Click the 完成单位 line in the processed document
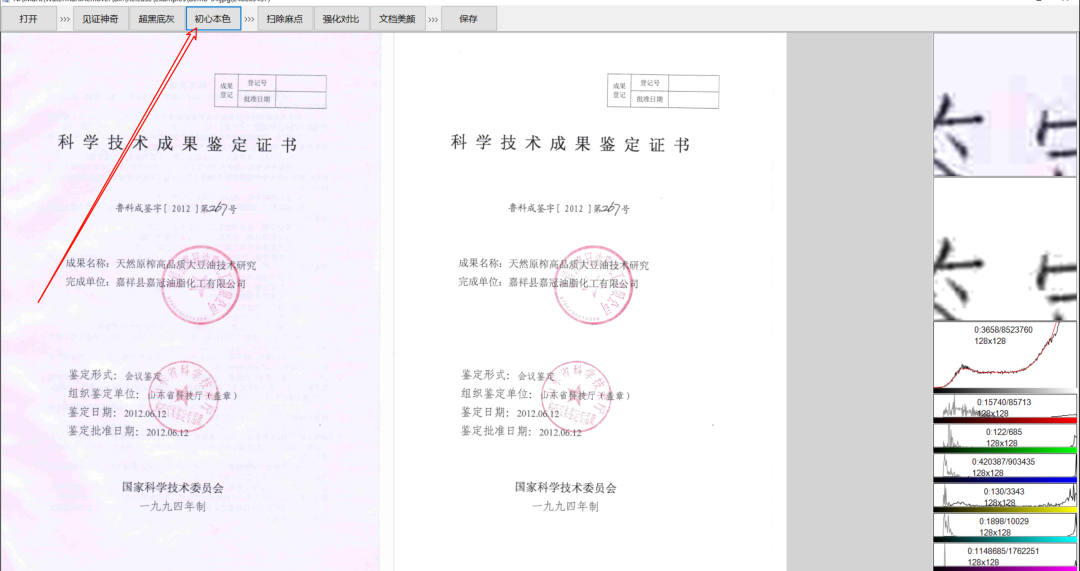1080x571 pixels. coord(548,282)
